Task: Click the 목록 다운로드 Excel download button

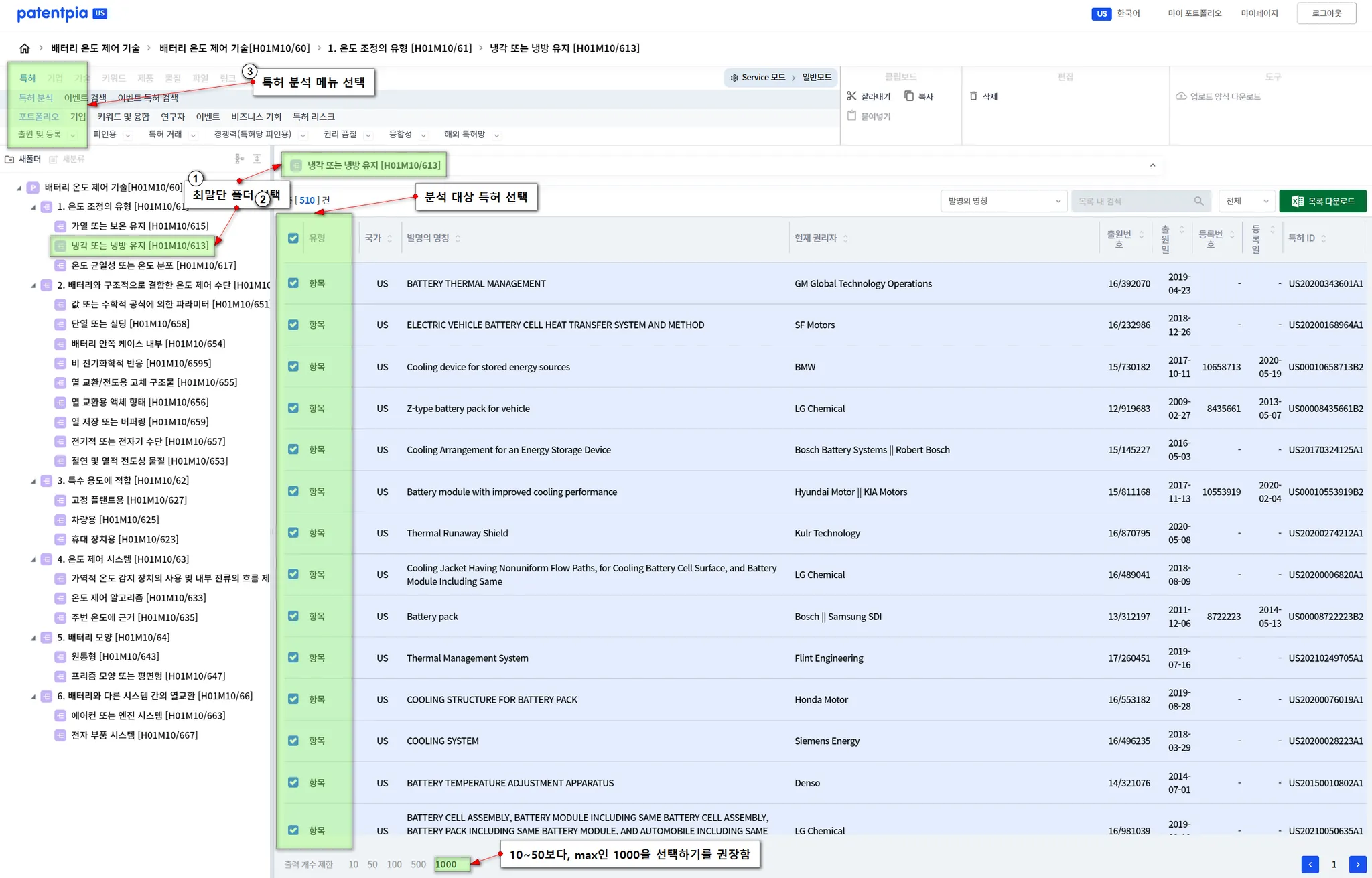Action: 1322,201
